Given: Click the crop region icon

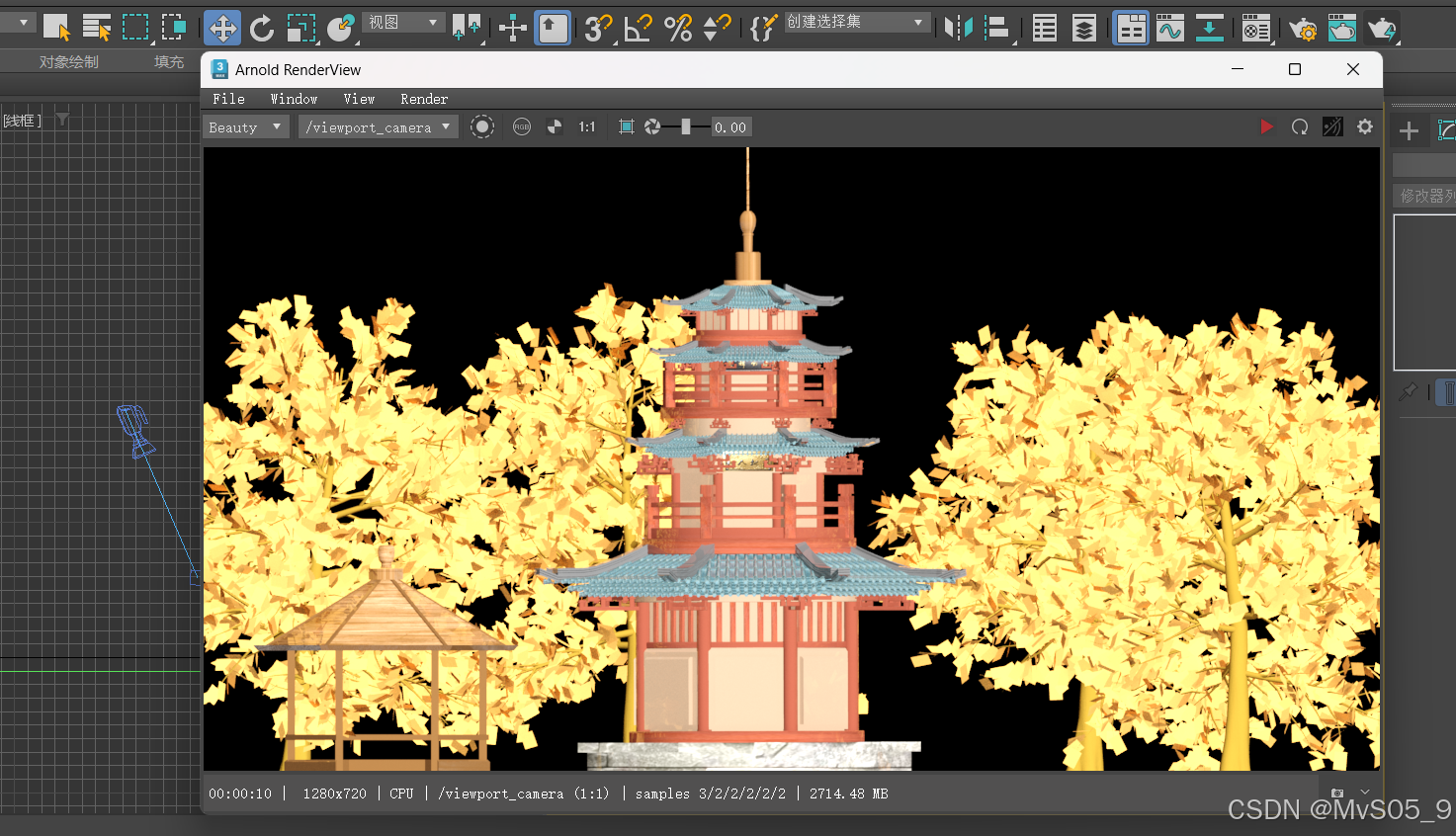Looking at the screenshot, I should pyautogui.click(x=626, y=126).
